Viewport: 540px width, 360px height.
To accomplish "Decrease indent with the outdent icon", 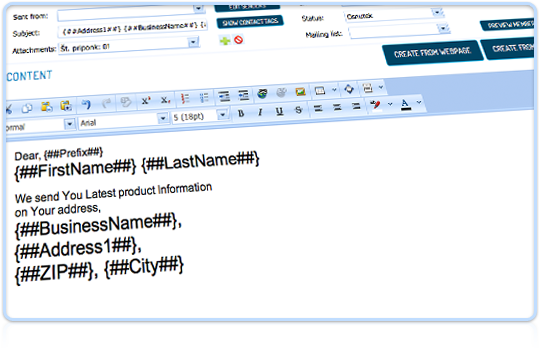I will (224, 96).
